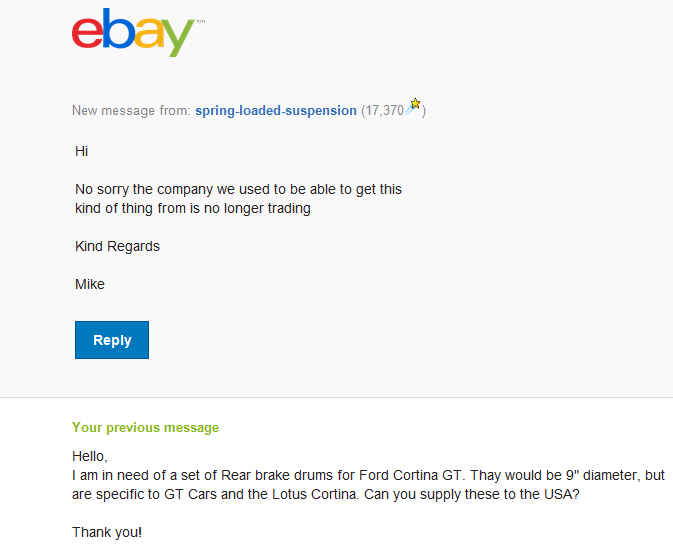The height and width of the screenshot is (551, 673).
Task: Click the "Can you supply these" line
Action: 326,494
